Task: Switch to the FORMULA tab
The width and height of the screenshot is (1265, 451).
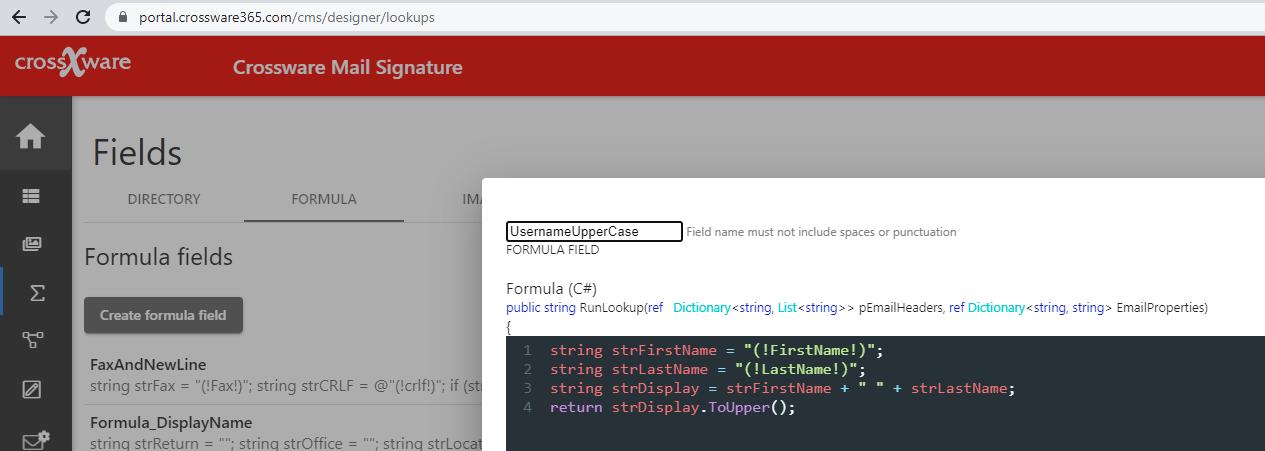Action: [x=324, y=199]
